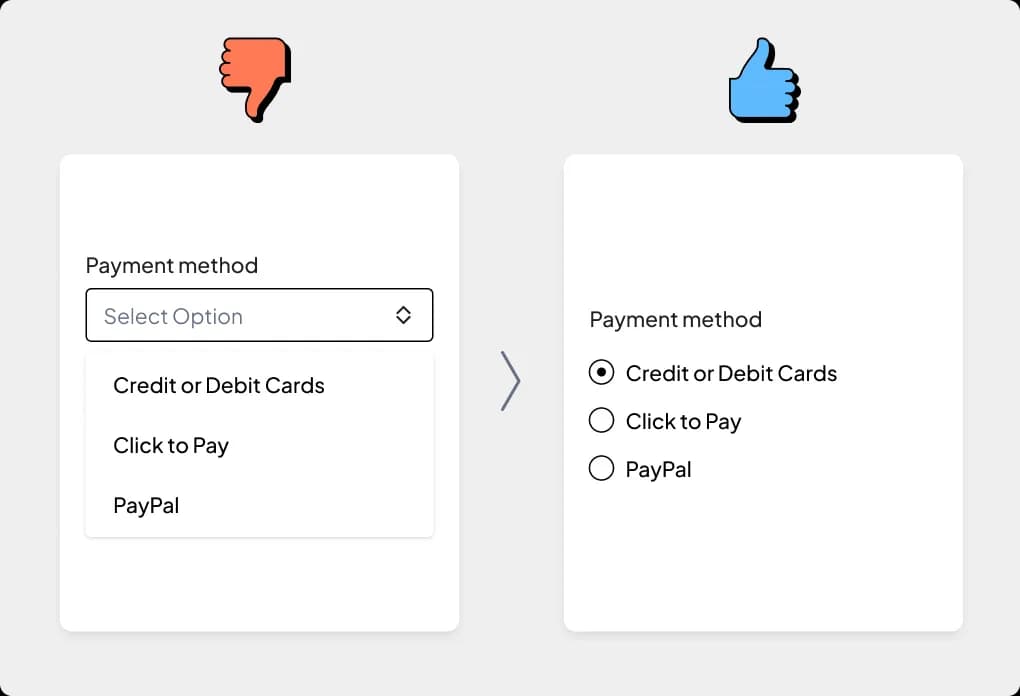The image size is (1020, 696).
Task: Click the orange thumbs-down icon
Action: pyautogui.click(x=255, y=79)
